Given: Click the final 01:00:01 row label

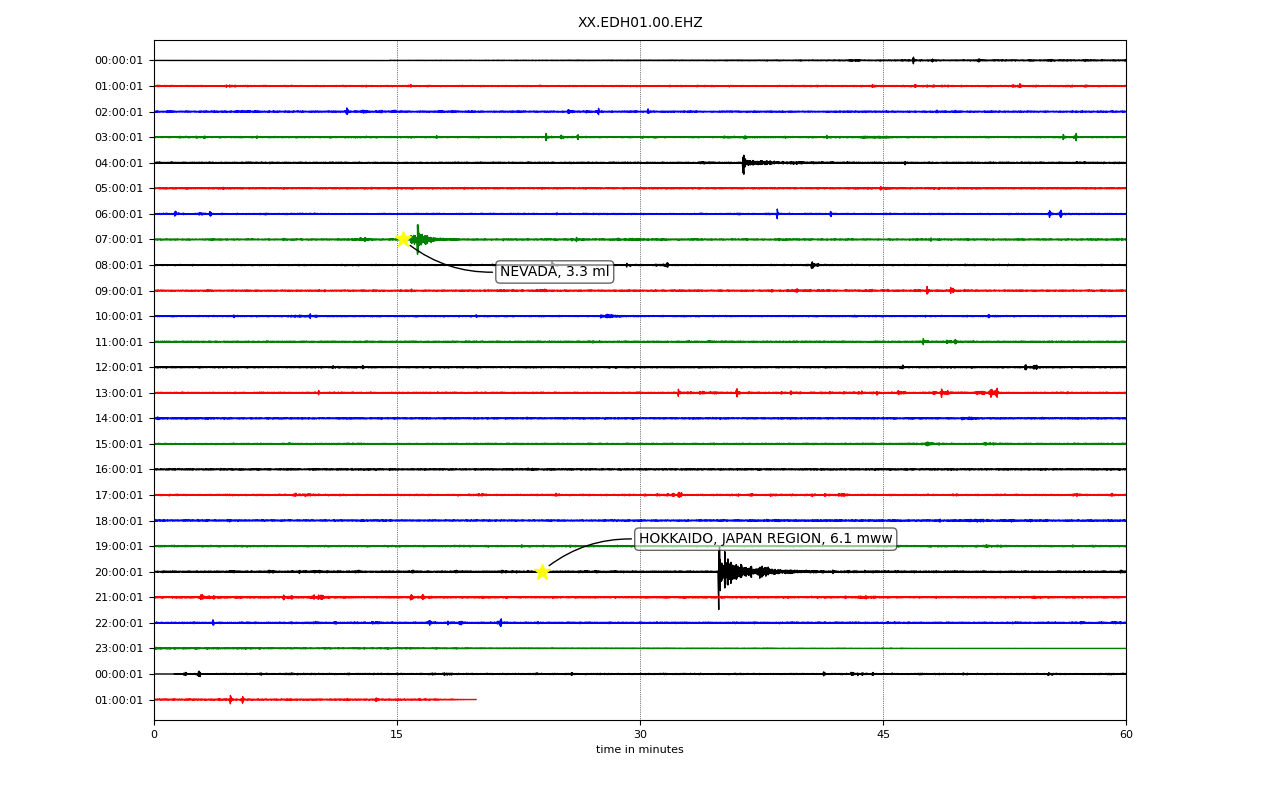Looking at the screenshot, I should pyautogui.click(x=119, y=700).
